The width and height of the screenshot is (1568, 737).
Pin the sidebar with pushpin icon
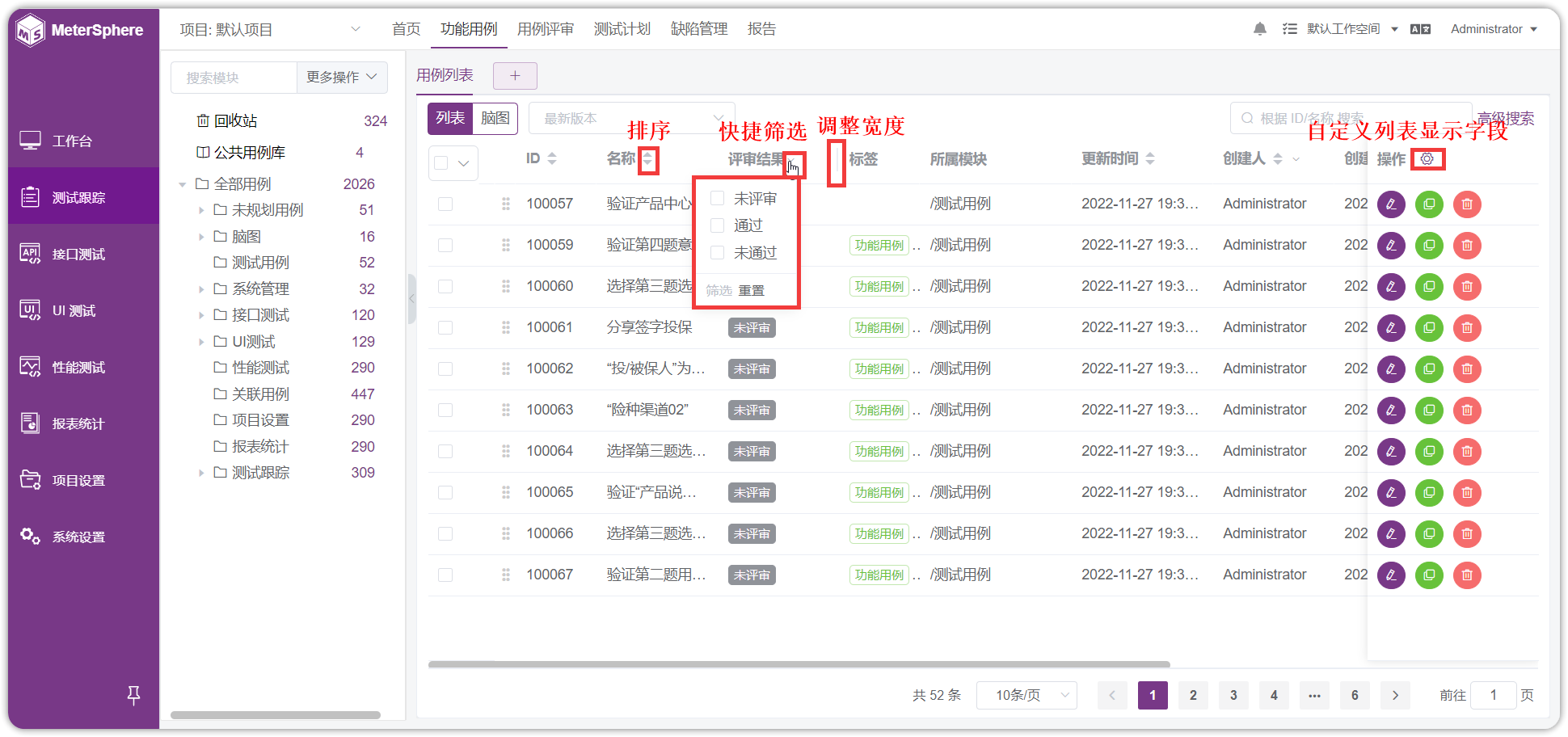click(133, 694)
